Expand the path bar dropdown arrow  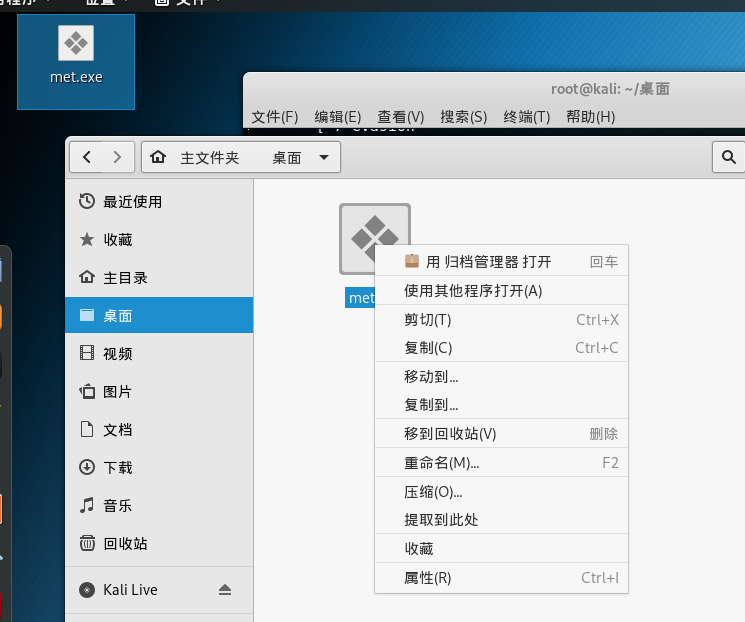click(324, 157)
